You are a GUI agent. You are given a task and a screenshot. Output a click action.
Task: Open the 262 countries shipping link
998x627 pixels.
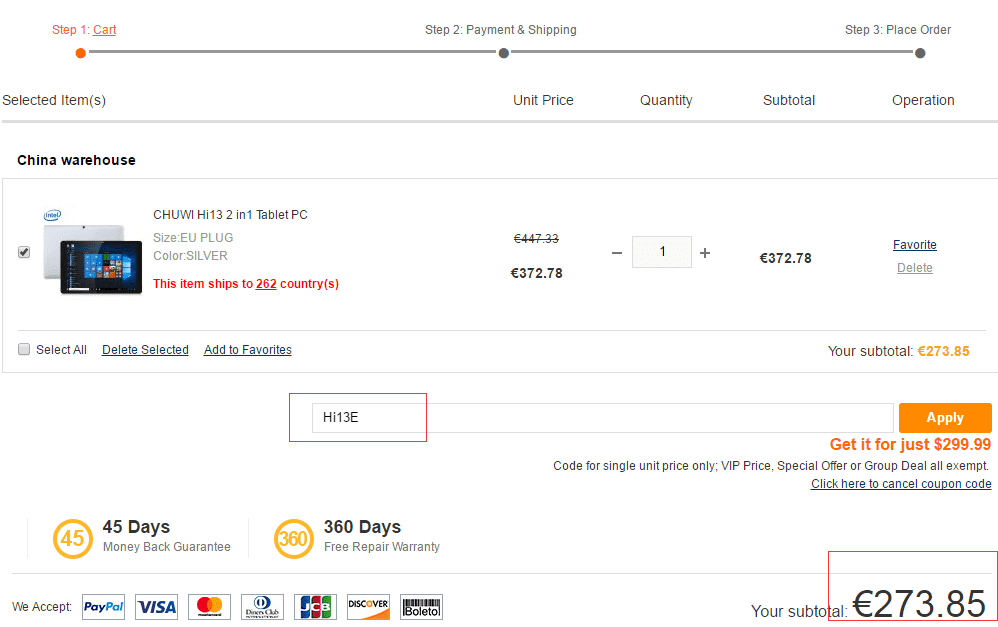266,284
